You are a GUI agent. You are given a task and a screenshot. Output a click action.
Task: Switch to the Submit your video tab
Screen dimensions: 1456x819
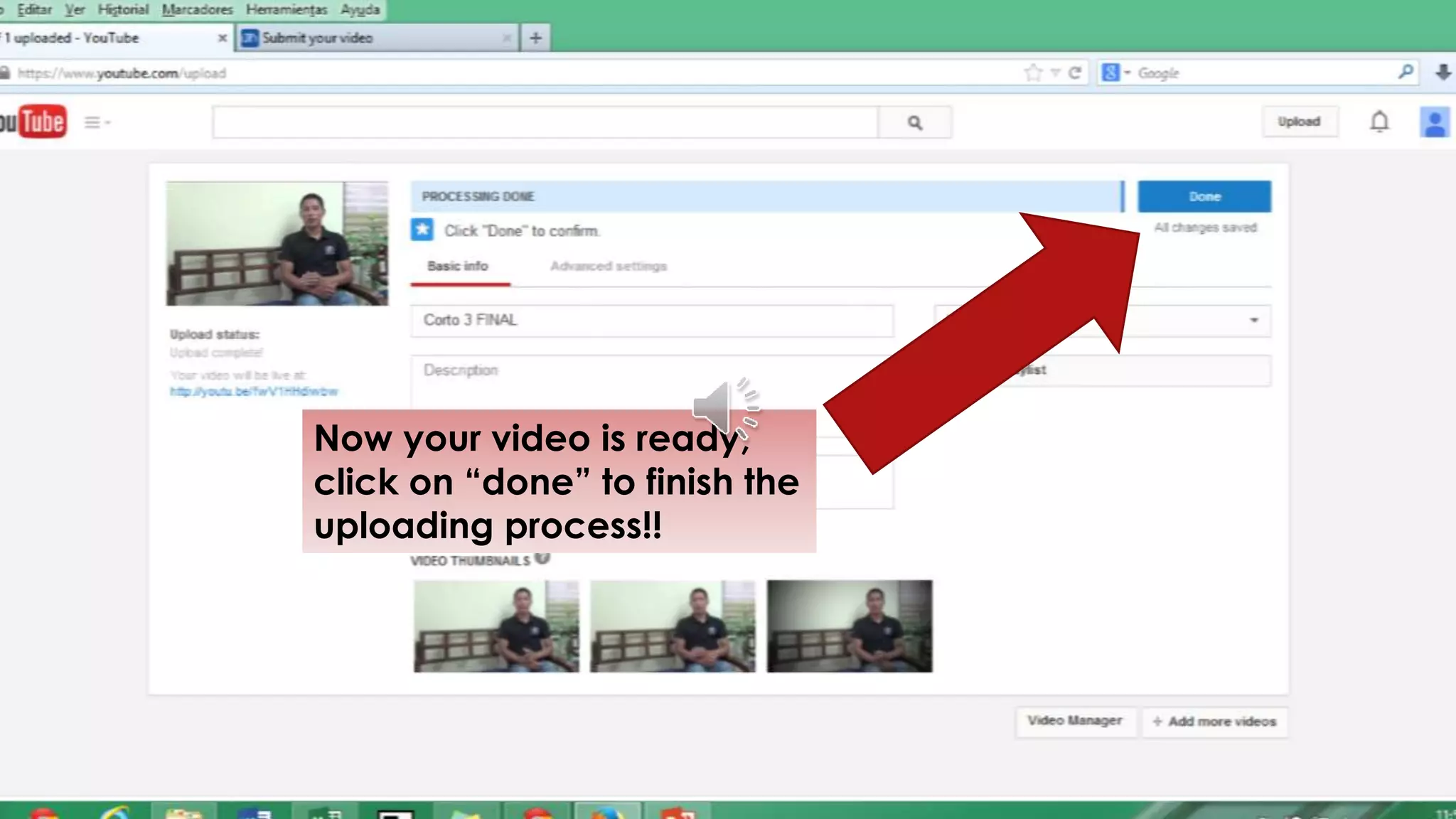pos(378,38)
